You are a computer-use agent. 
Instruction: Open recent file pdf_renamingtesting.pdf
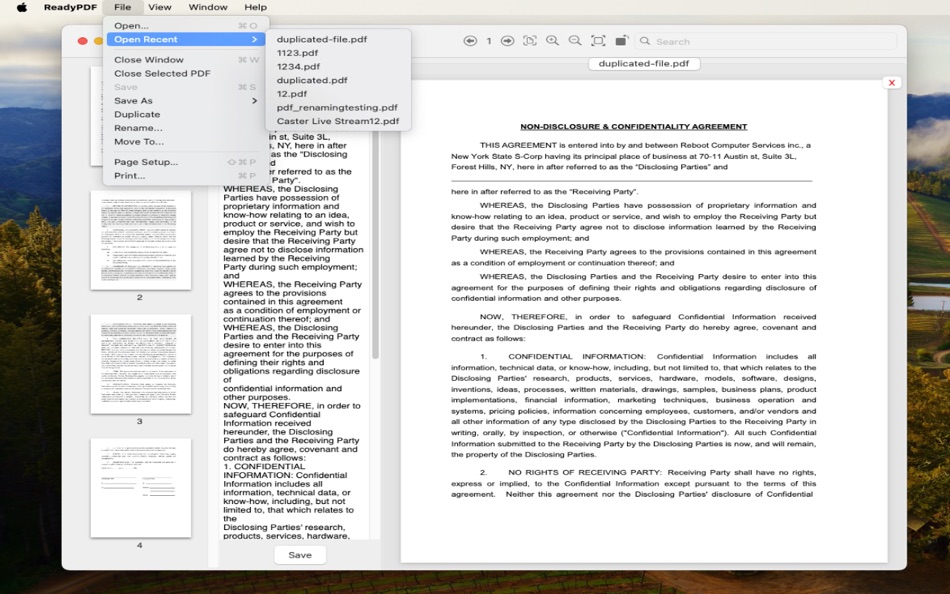pos(338,107)
